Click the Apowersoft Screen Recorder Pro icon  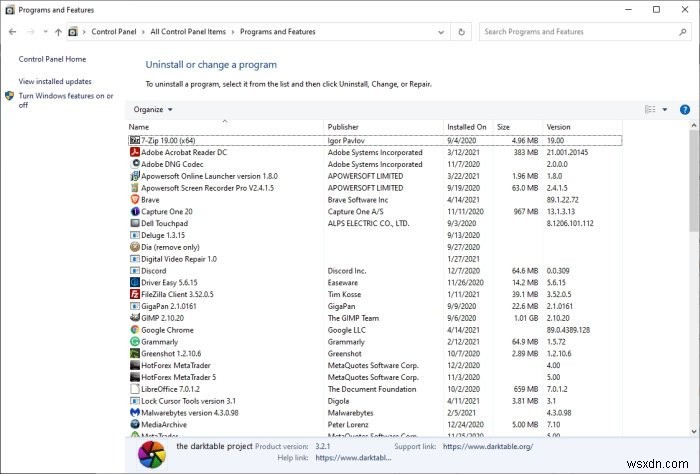[134, 188]
